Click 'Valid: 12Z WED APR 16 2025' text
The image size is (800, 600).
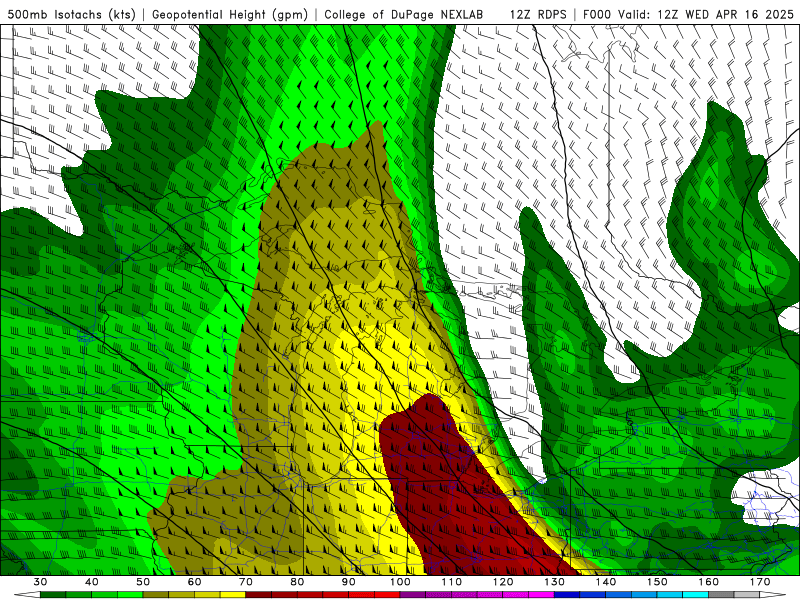[x=706, y=14]
